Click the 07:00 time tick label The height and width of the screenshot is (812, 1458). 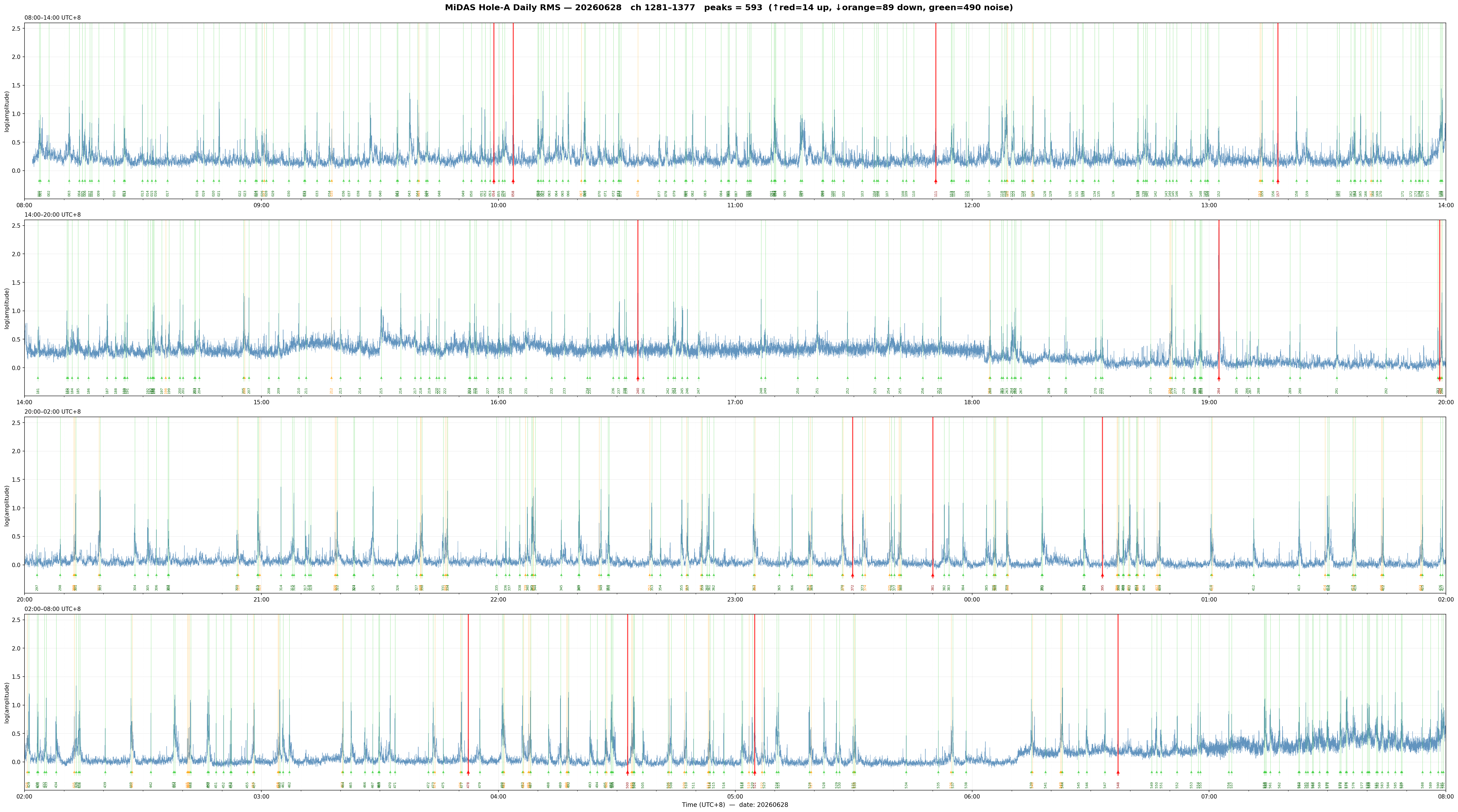click(x=1209, y=796)
